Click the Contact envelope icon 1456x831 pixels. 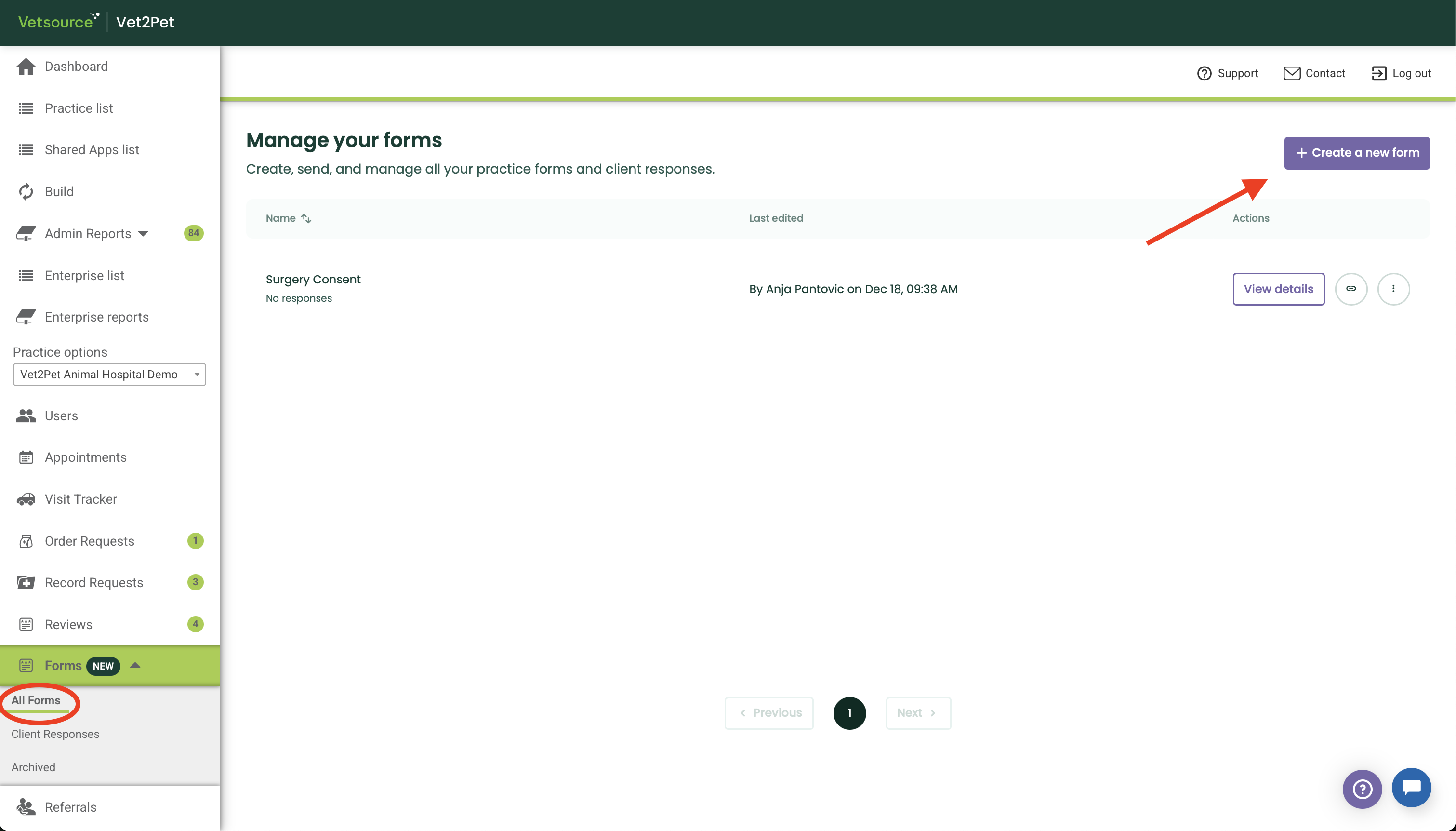(x=1292, y=73)
